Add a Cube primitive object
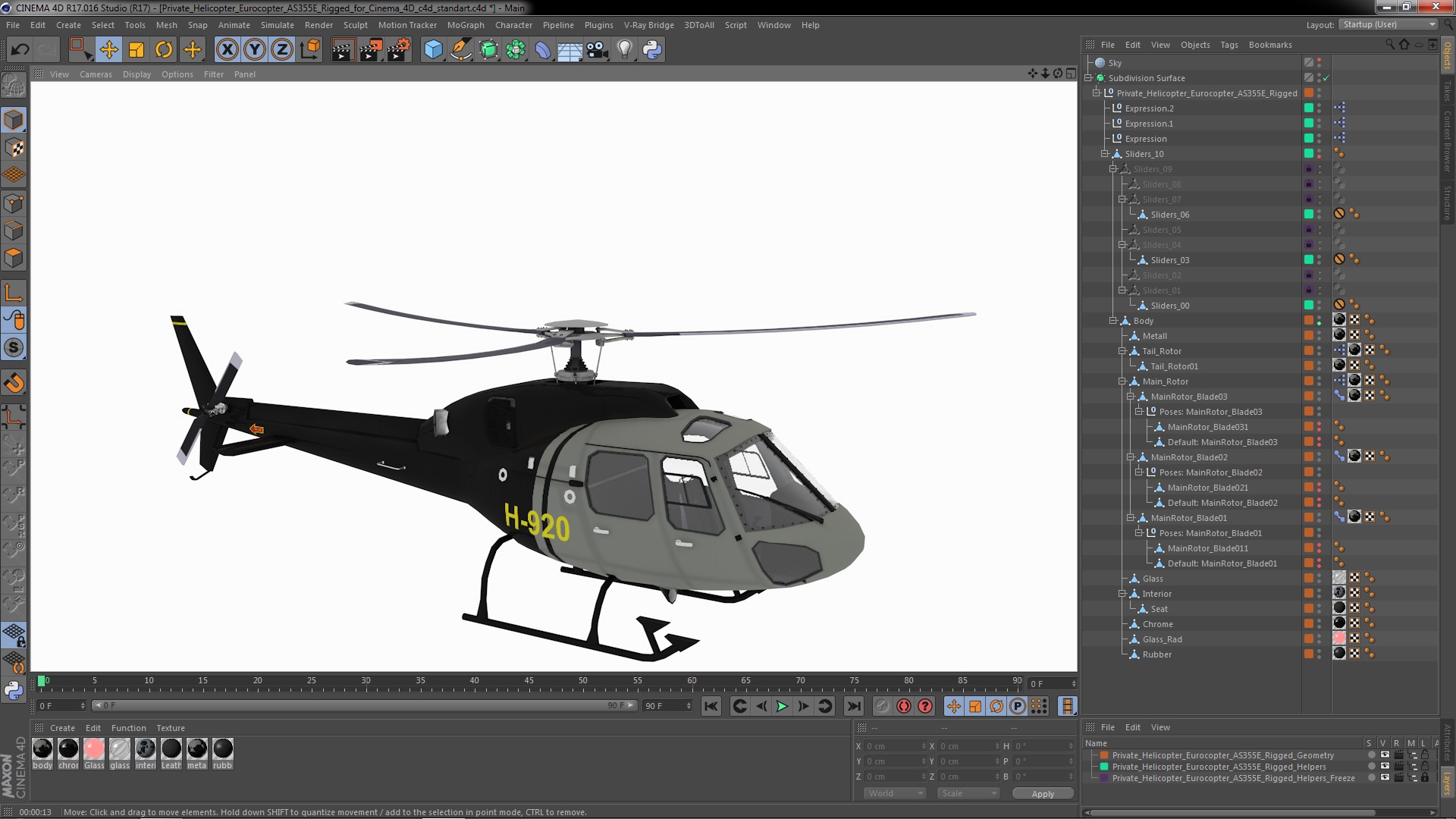Image resolution: width=1456 pixels, height=819 pixels. coord(433,50)
